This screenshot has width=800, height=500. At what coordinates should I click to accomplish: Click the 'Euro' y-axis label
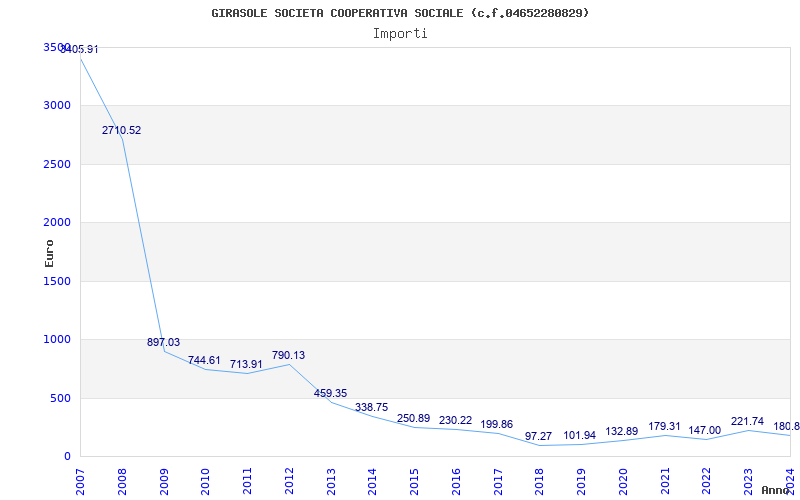pyautogui.click(x=49, y=253)
